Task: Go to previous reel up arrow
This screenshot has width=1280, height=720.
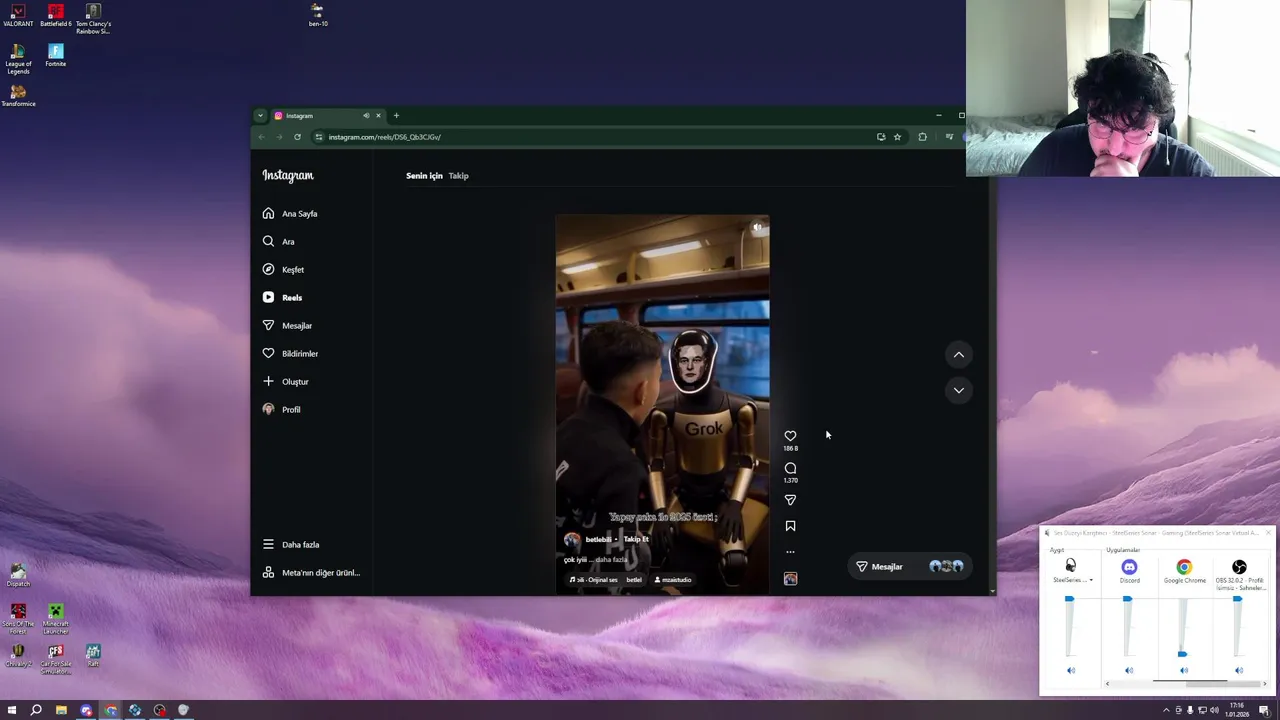Action: (958, 354)
